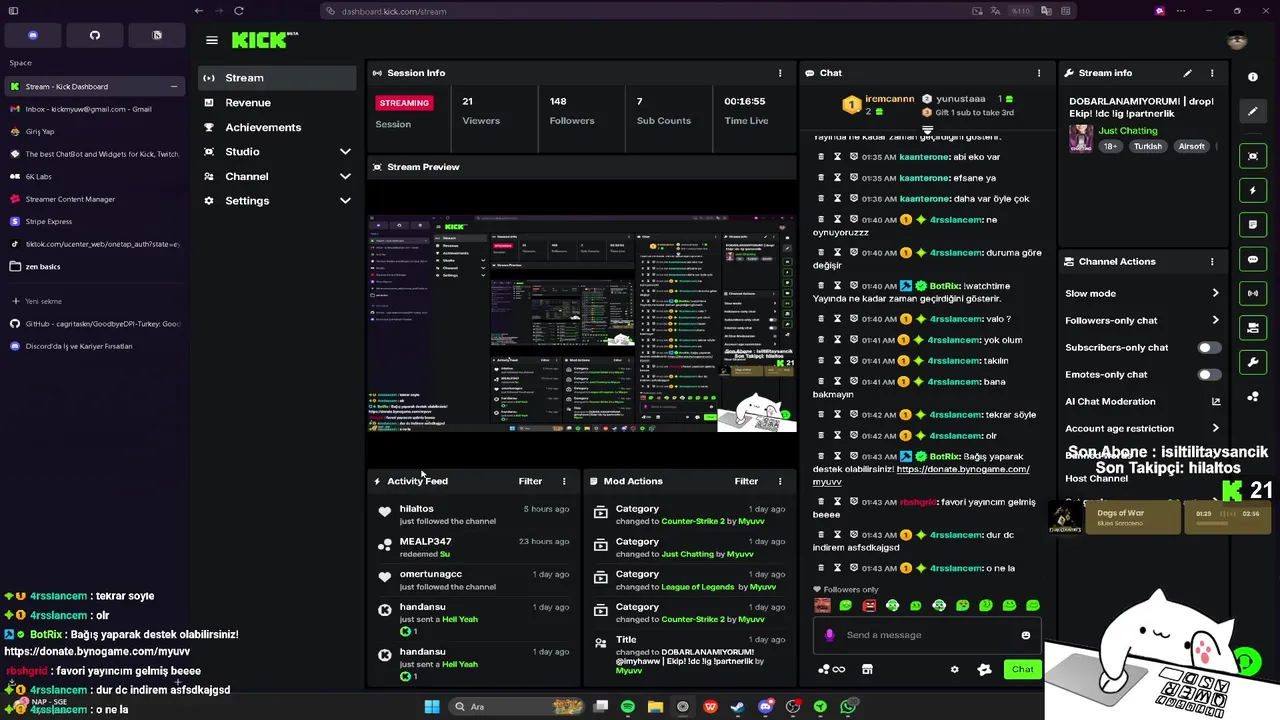1280x720 pixels.
Task: Click the Windows Start button
Action: pyautogui.click(x=431, y=707)
